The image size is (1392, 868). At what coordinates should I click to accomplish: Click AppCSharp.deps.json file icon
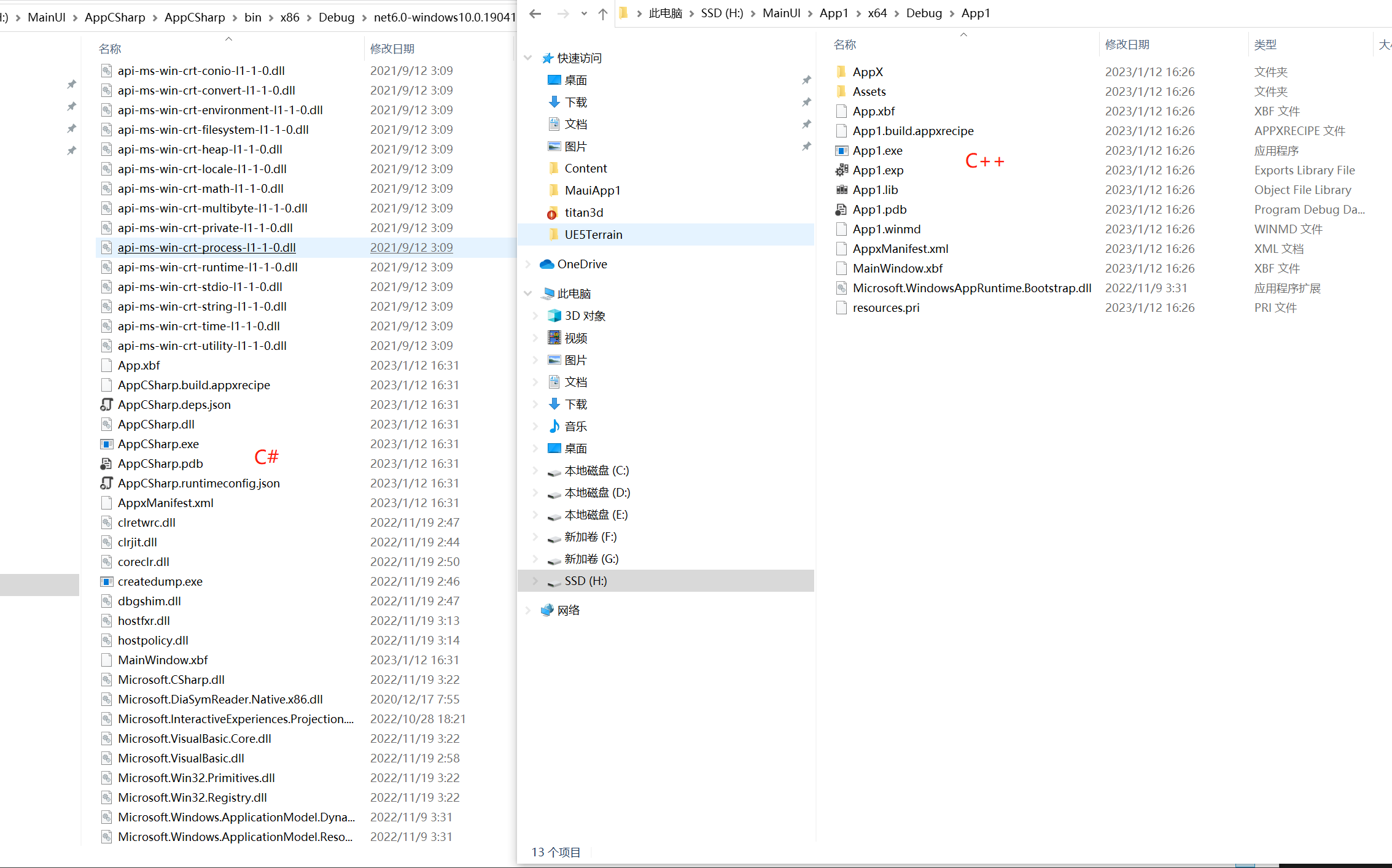[107, 405]
